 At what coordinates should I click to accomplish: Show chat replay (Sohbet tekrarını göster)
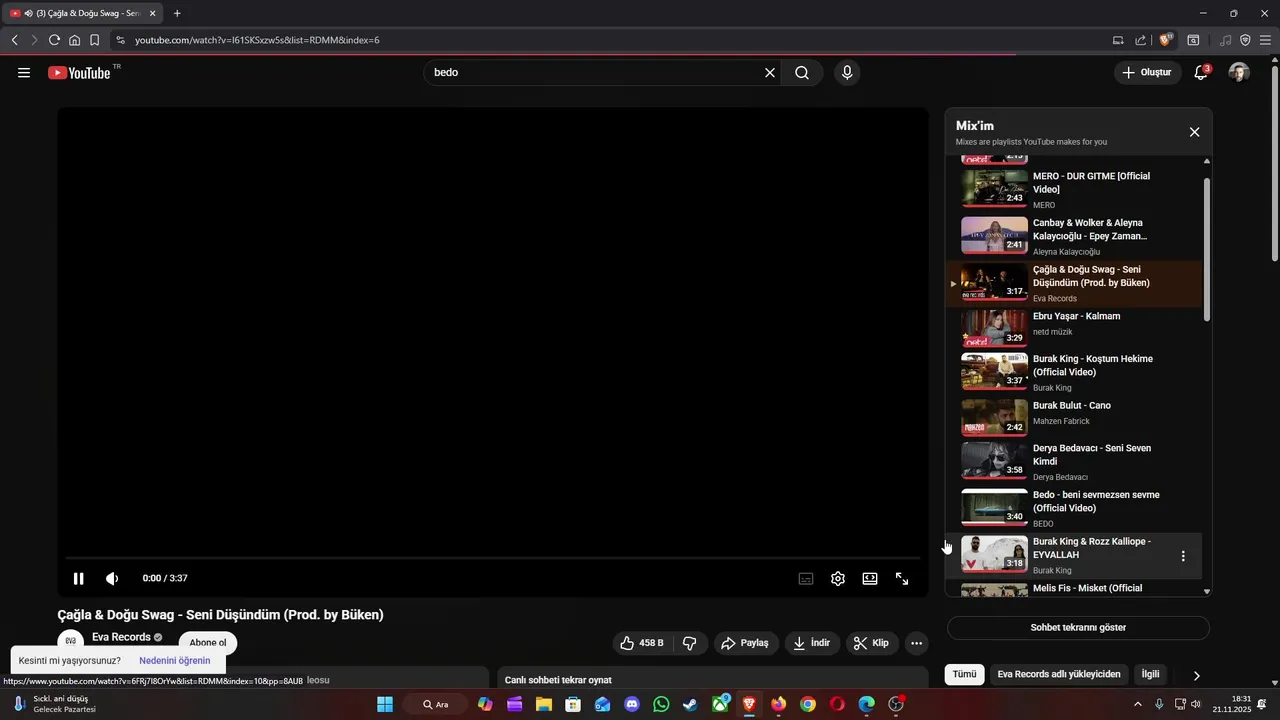coord(1078,628)
